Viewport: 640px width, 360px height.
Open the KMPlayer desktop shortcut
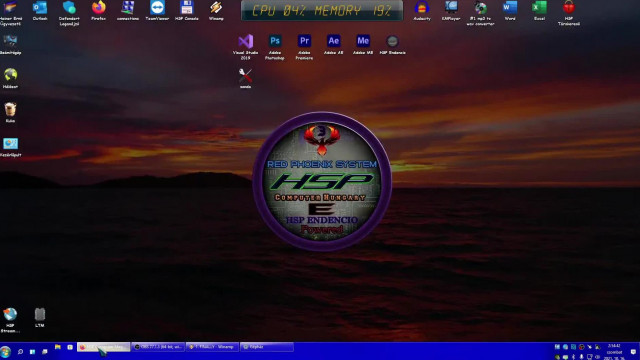tap(451, 11)
